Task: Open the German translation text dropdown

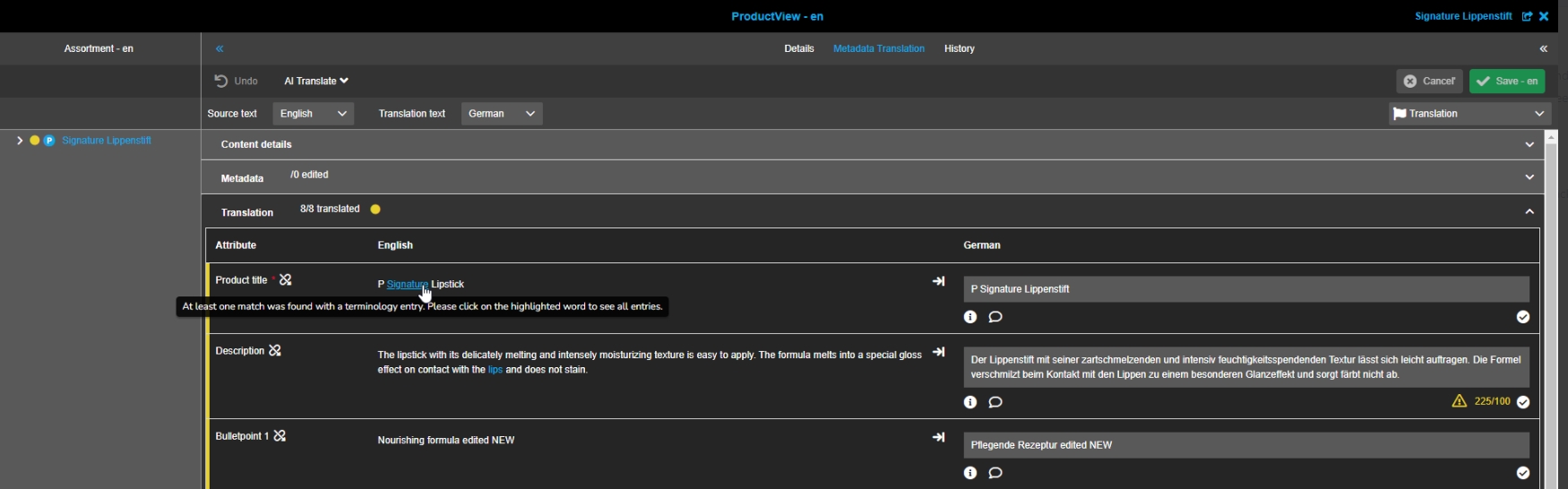Action: (x=502, y=114)
